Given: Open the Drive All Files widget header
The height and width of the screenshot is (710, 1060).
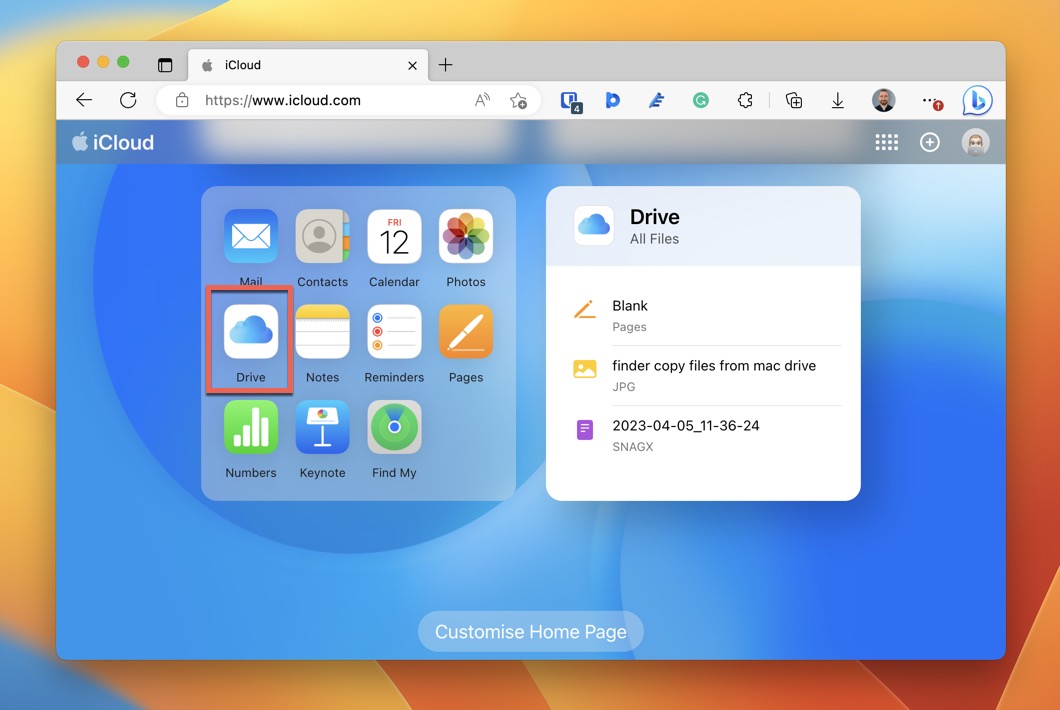Looking at the screenshot, I should (703, 227).
